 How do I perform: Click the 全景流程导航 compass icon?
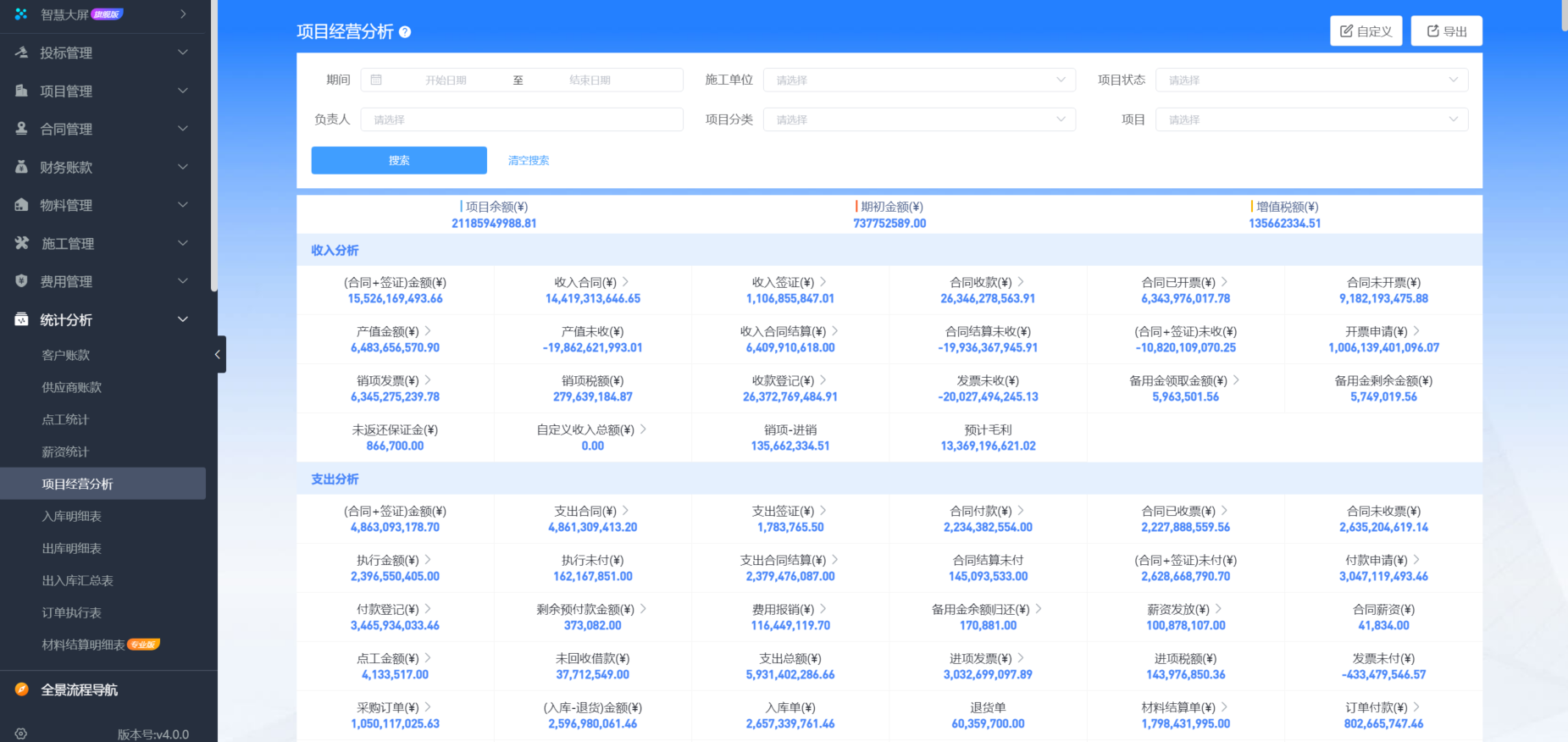pos(22,689)
